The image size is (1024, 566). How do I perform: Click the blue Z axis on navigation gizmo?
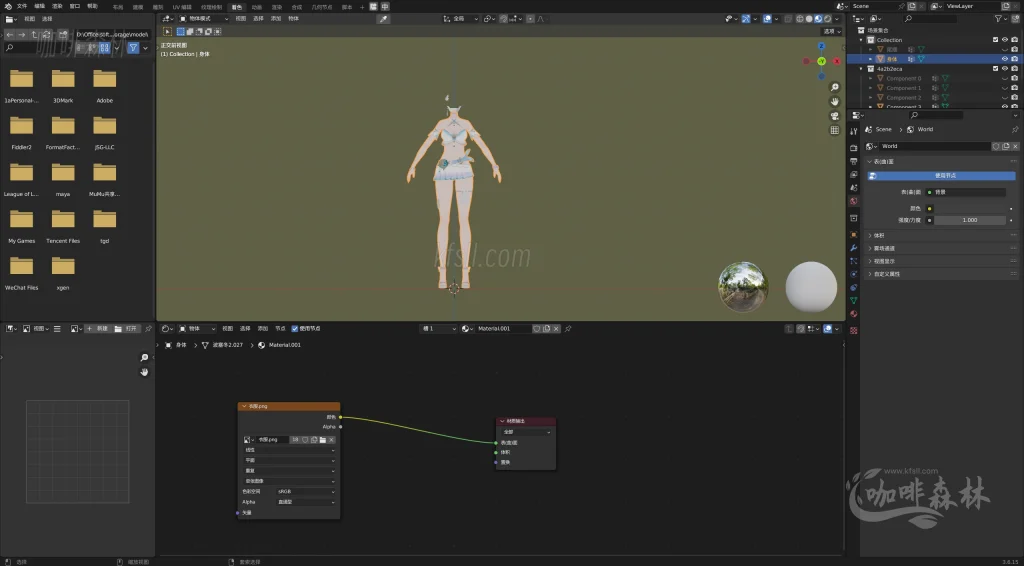coord(822,46)
